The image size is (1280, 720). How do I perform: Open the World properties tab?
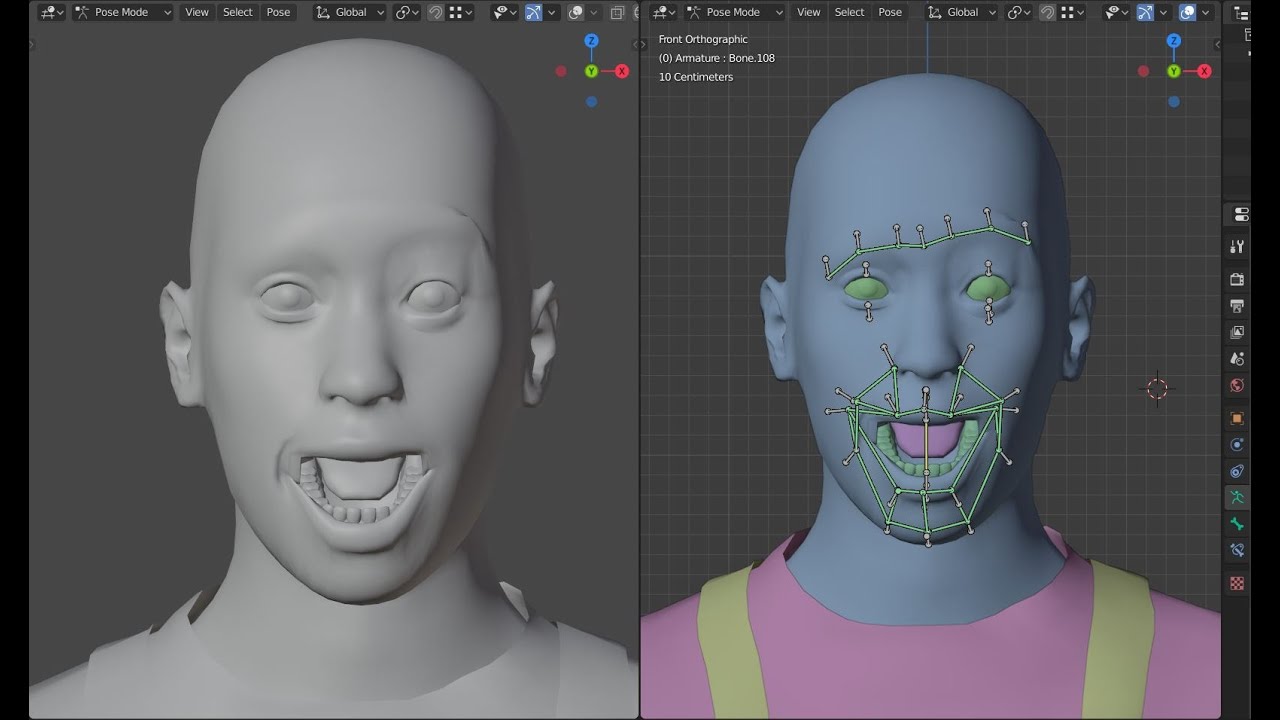(x=1237, y=386)
